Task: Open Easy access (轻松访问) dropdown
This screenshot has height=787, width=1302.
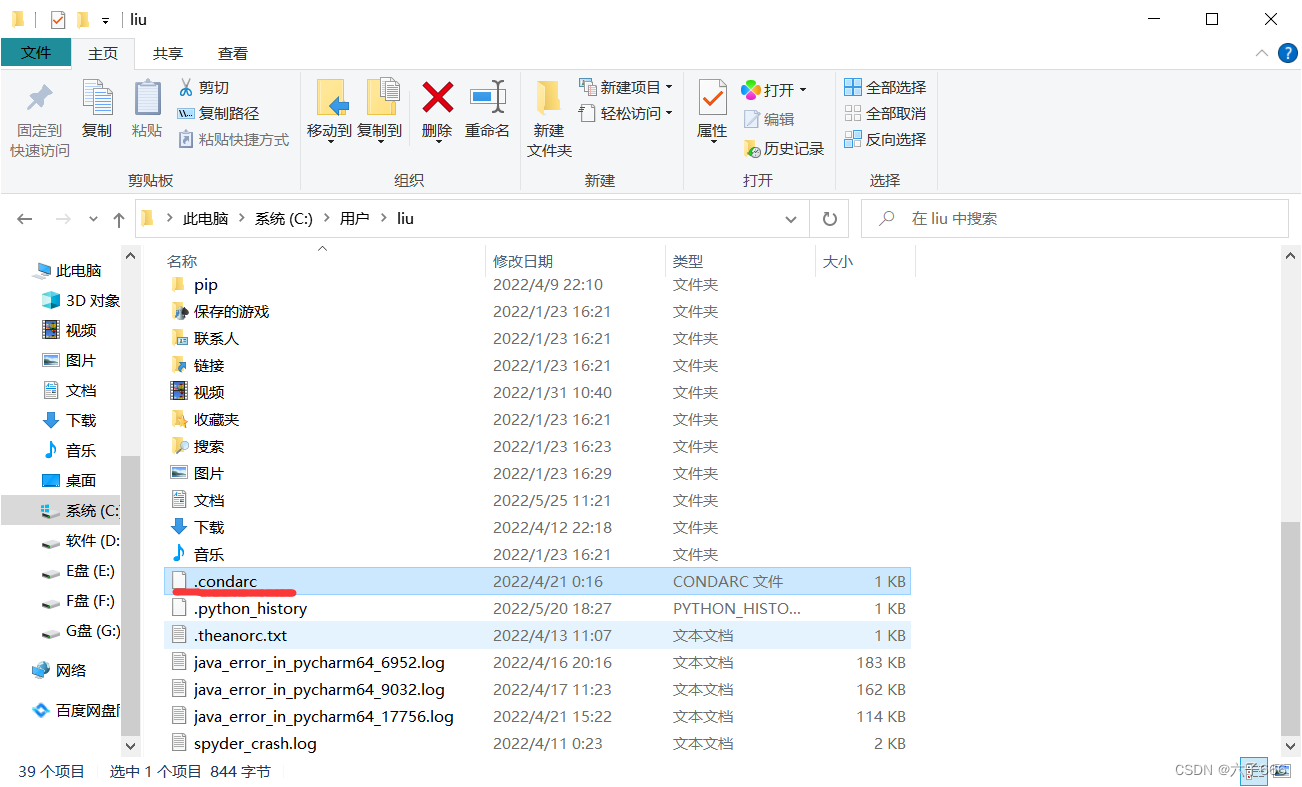Action: click(x=626, y=114)
